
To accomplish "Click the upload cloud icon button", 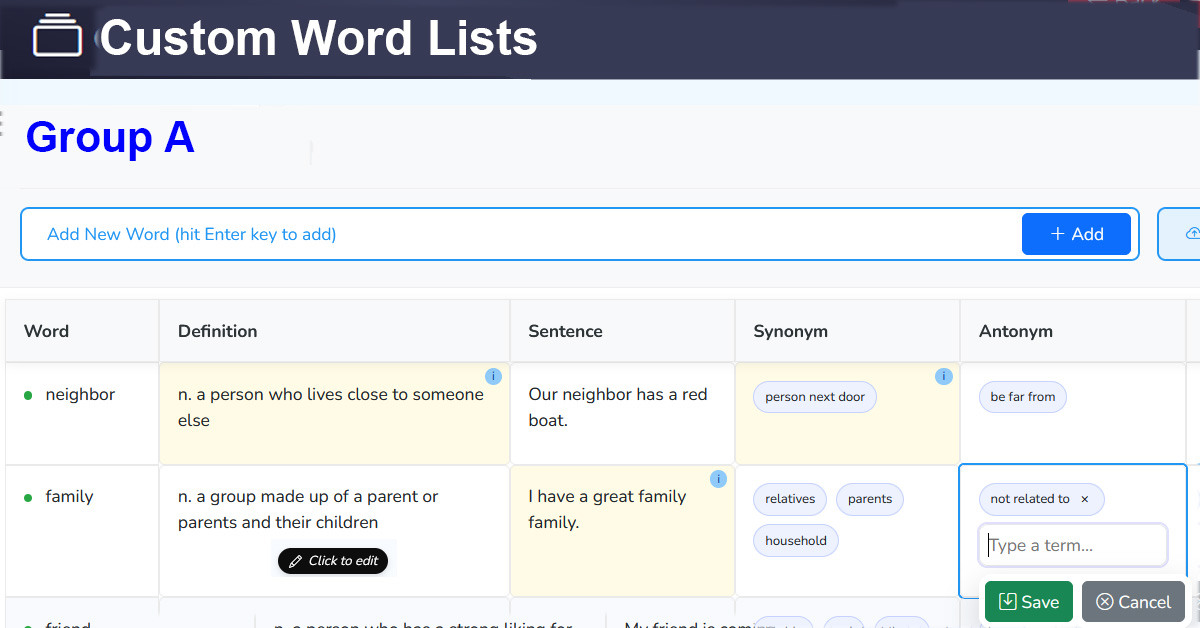I will point(1191,234).
